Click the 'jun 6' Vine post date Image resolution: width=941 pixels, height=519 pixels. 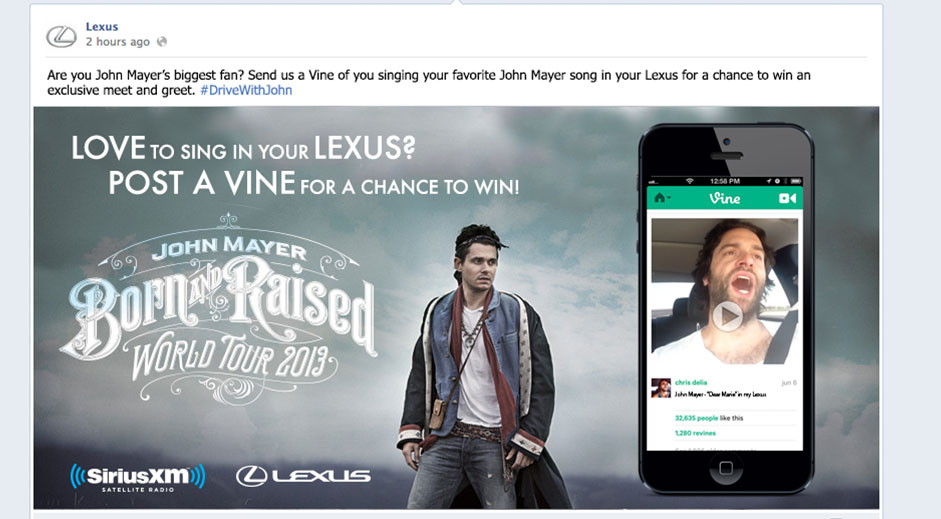coord(789,382)
